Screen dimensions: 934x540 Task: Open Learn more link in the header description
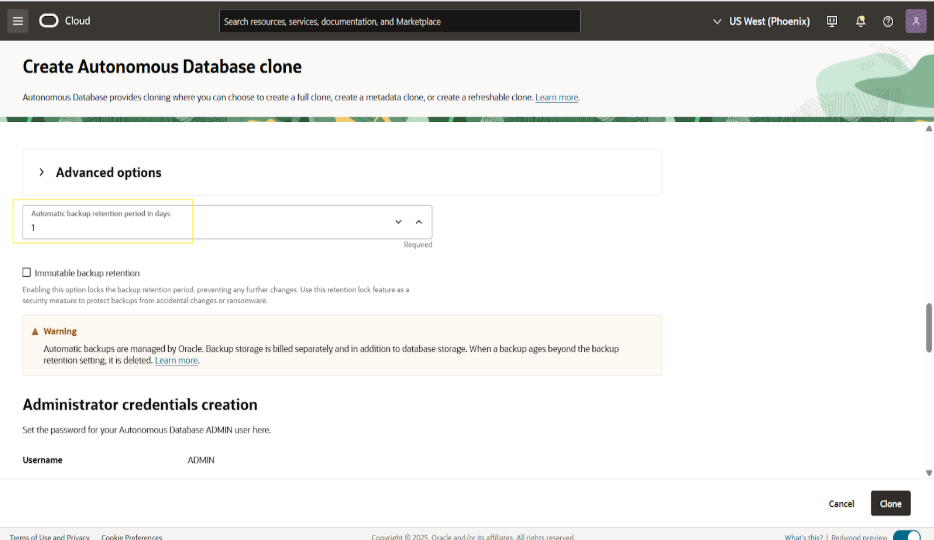click(556, 97)
